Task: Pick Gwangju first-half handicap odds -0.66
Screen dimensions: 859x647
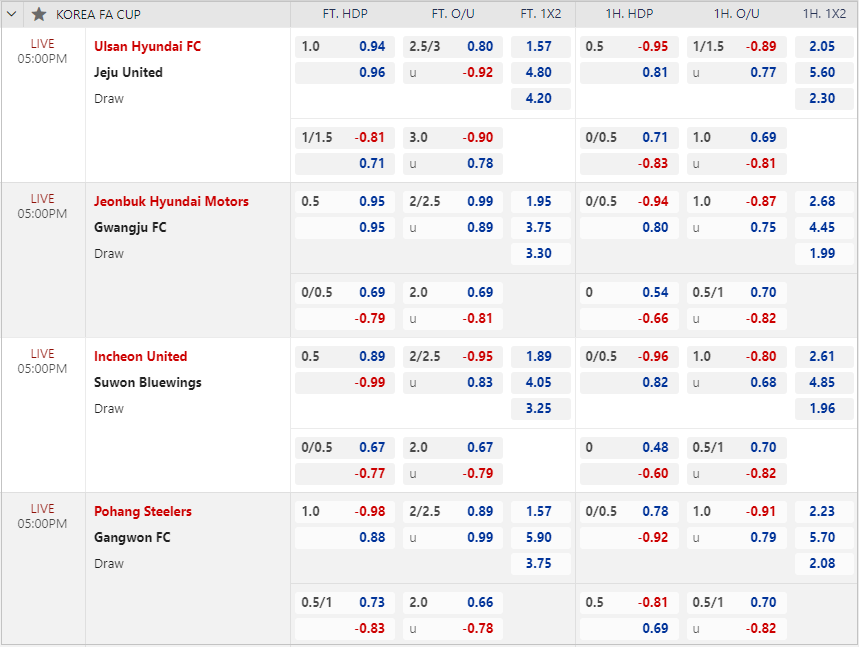Action: [629, 318]
